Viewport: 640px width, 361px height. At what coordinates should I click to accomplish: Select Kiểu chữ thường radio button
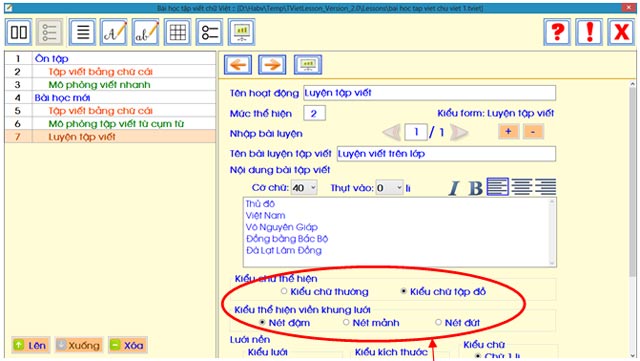(284, 291)
